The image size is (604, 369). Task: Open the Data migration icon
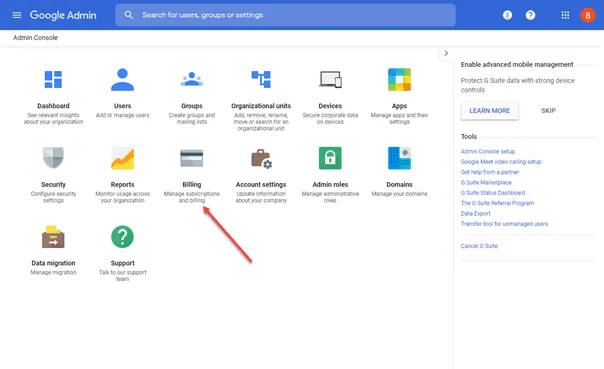point(53,236)
